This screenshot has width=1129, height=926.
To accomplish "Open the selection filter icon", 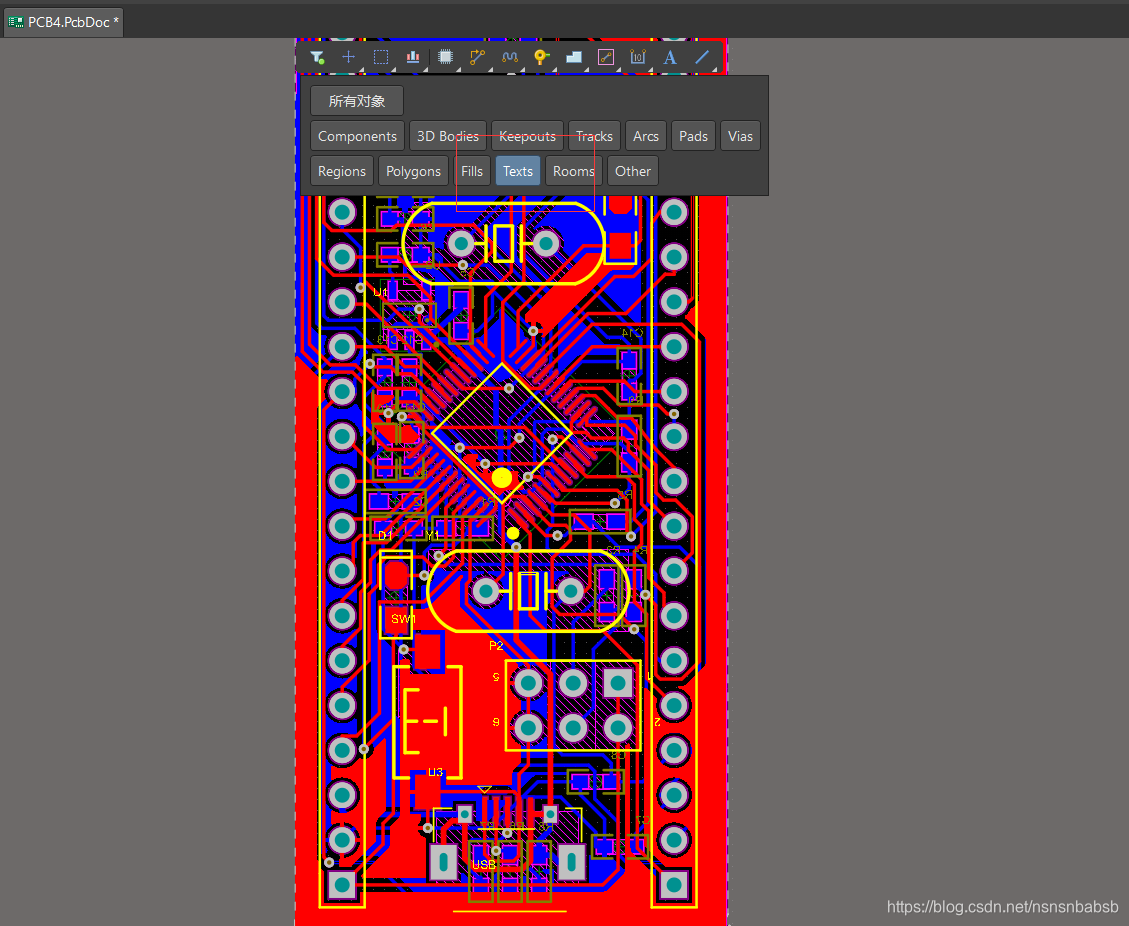I will click(x=317, y=58).
